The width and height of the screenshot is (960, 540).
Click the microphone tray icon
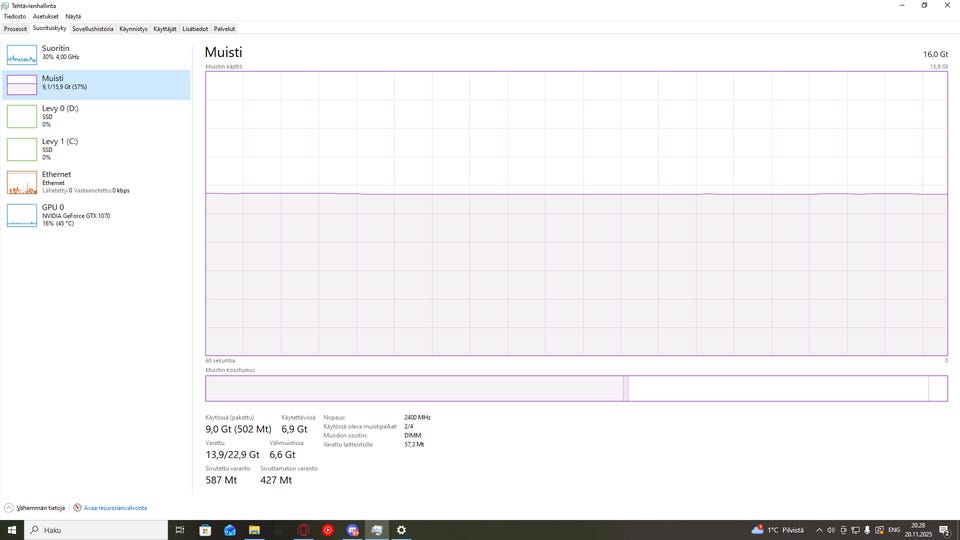coord(867,530)
